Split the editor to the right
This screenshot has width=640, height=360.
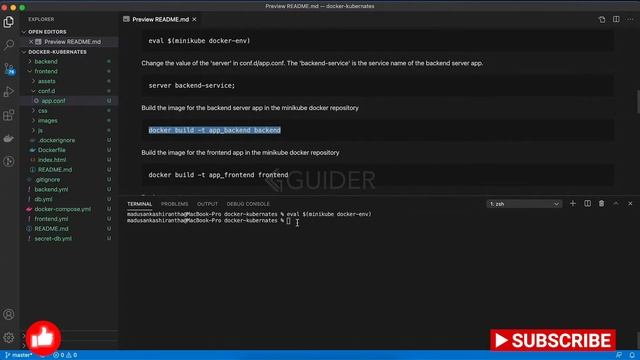[616, 19]
